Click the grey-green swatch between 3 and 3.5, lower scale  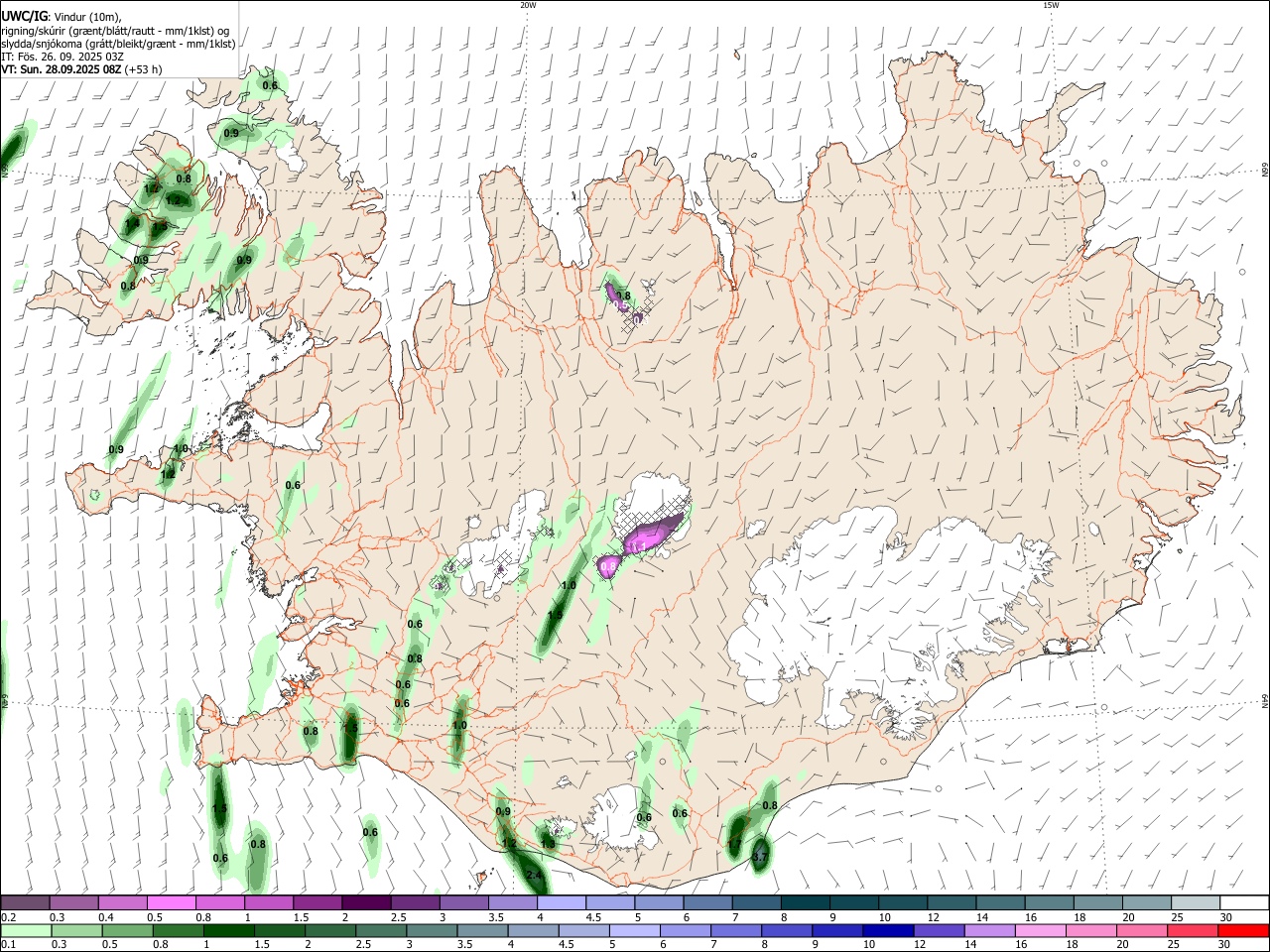(x=432, y=930)
